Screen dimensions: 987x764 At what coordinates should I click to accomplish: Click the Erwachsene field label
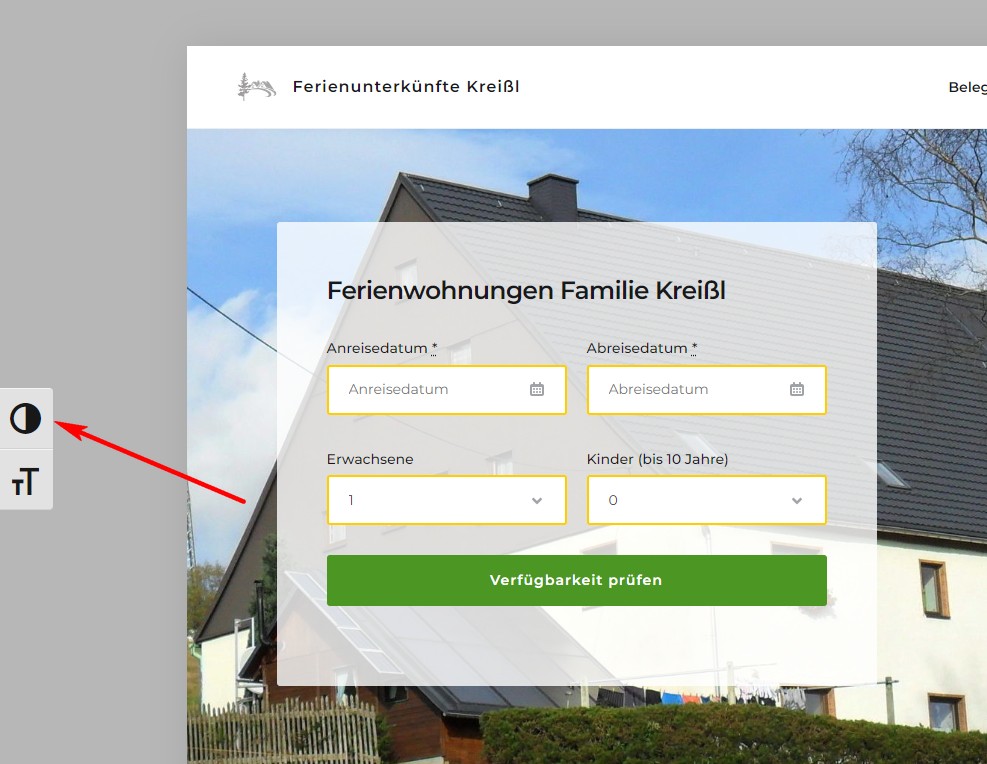(370, 460)
